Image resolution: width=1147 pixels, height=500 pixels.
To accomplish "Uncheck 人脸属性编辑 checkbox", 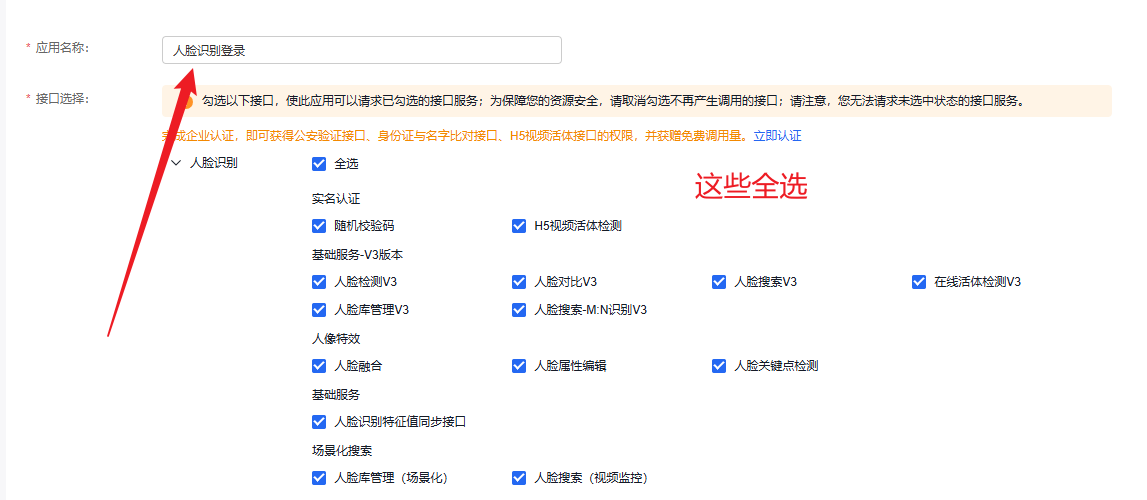I will pos(519,365).
